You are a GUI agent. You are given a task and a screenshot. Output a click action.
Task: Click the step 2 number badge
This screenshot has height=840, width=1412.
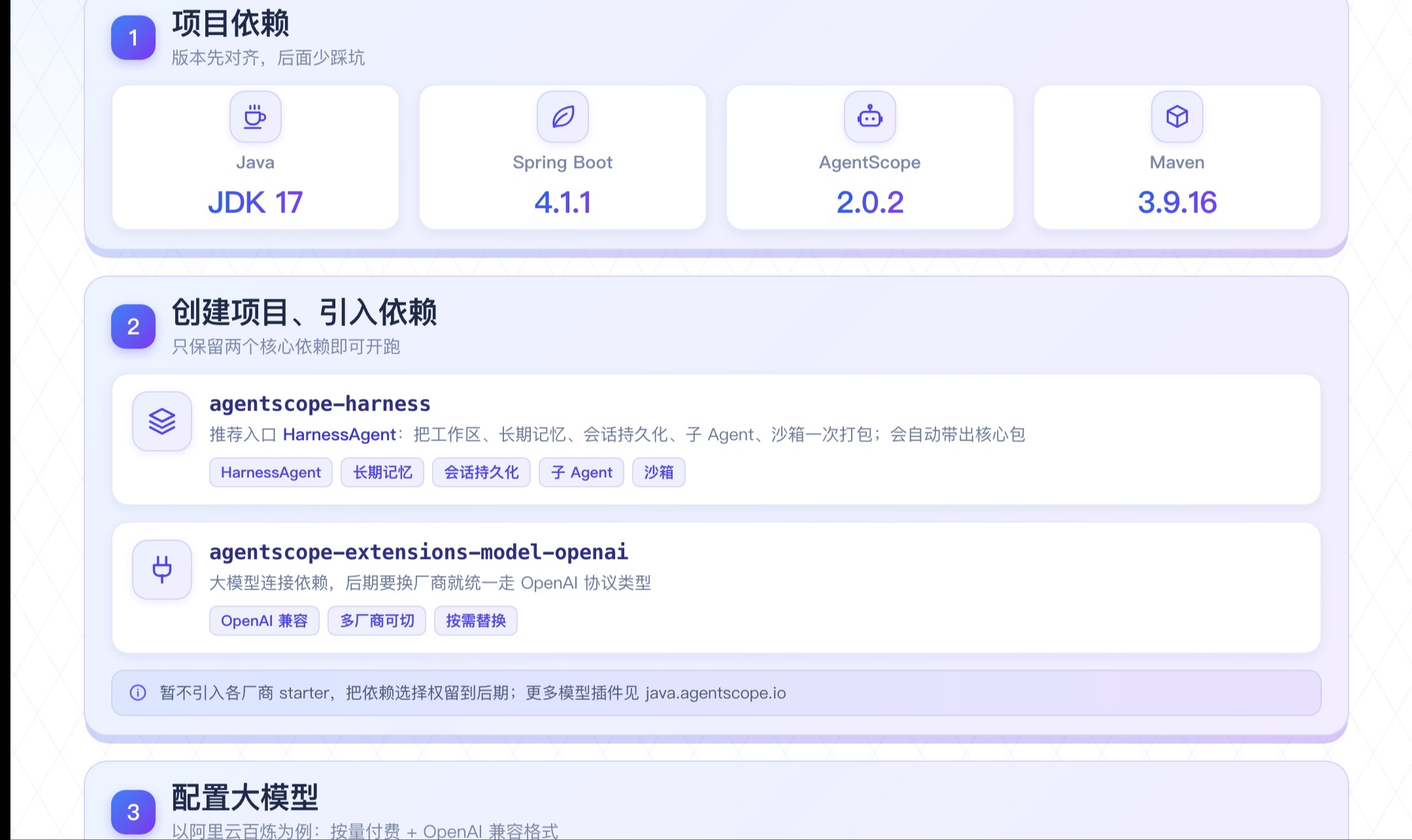click(x=133, y=326)
